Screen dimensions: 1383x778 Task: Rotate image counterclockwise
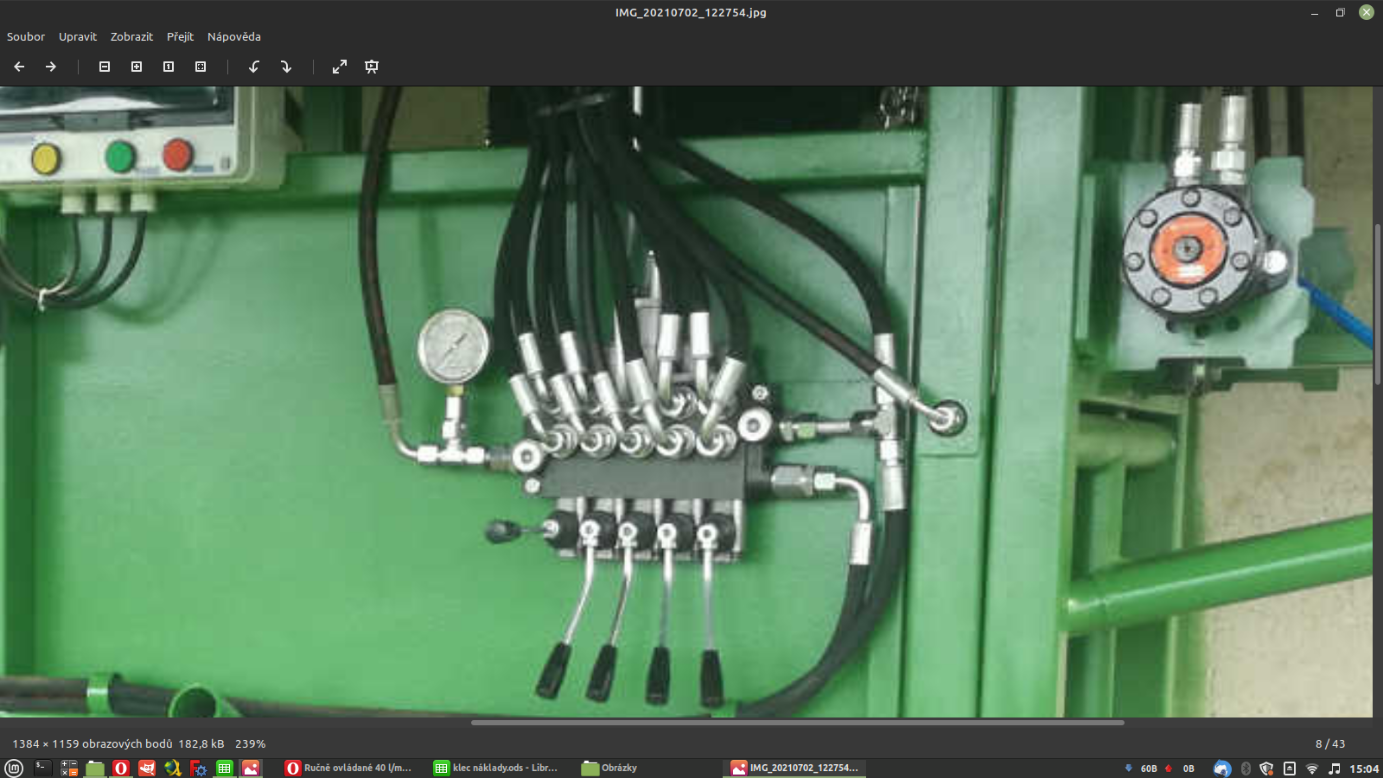(x=254, y=67)
